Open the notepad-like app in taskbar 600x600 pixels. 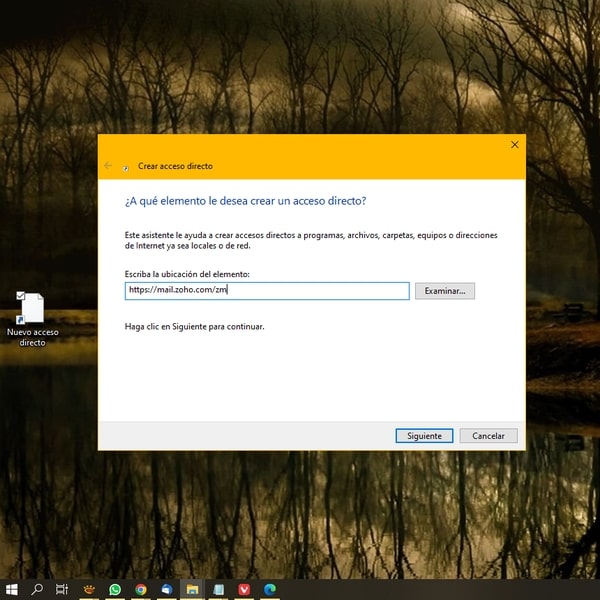pyautogui.click(x=218, y=589)
